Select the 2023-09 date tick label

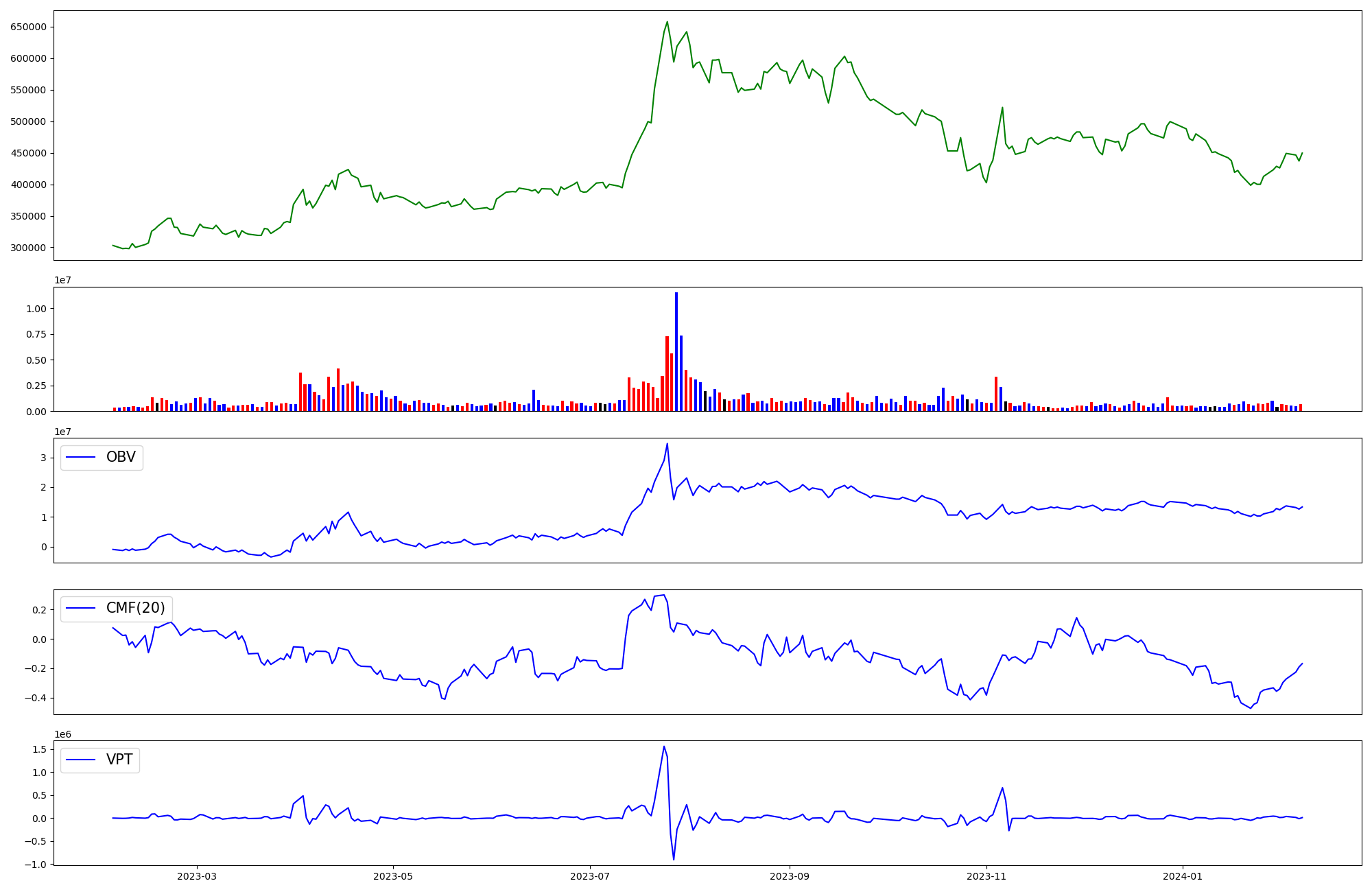(x=790, y=876)
